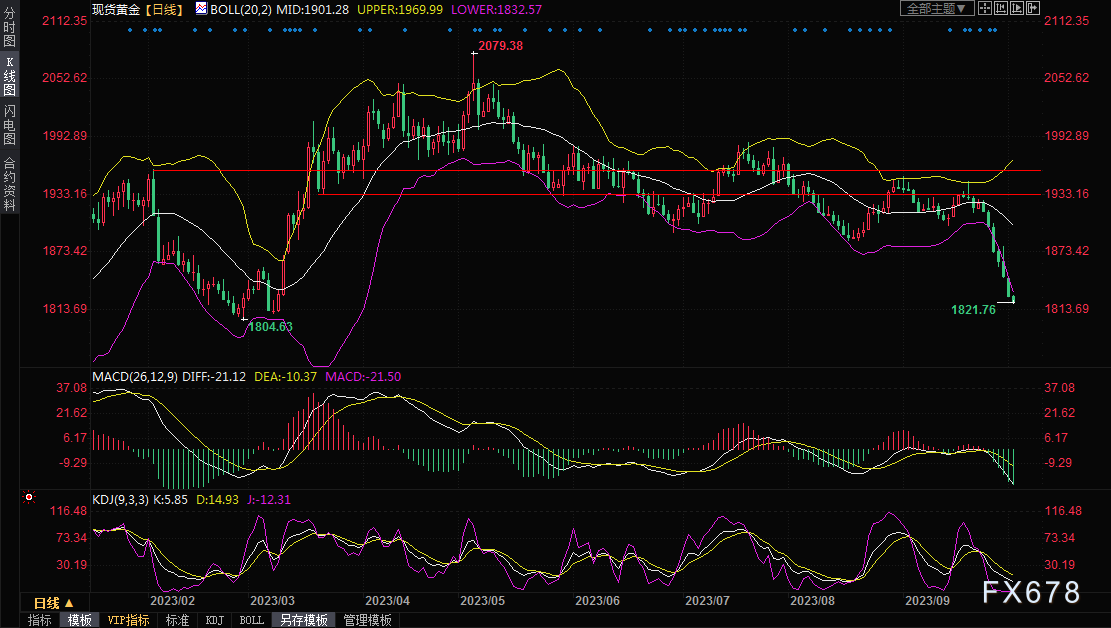
Task: Click the FX678 watermark logo
Action: coord(1030,592)
